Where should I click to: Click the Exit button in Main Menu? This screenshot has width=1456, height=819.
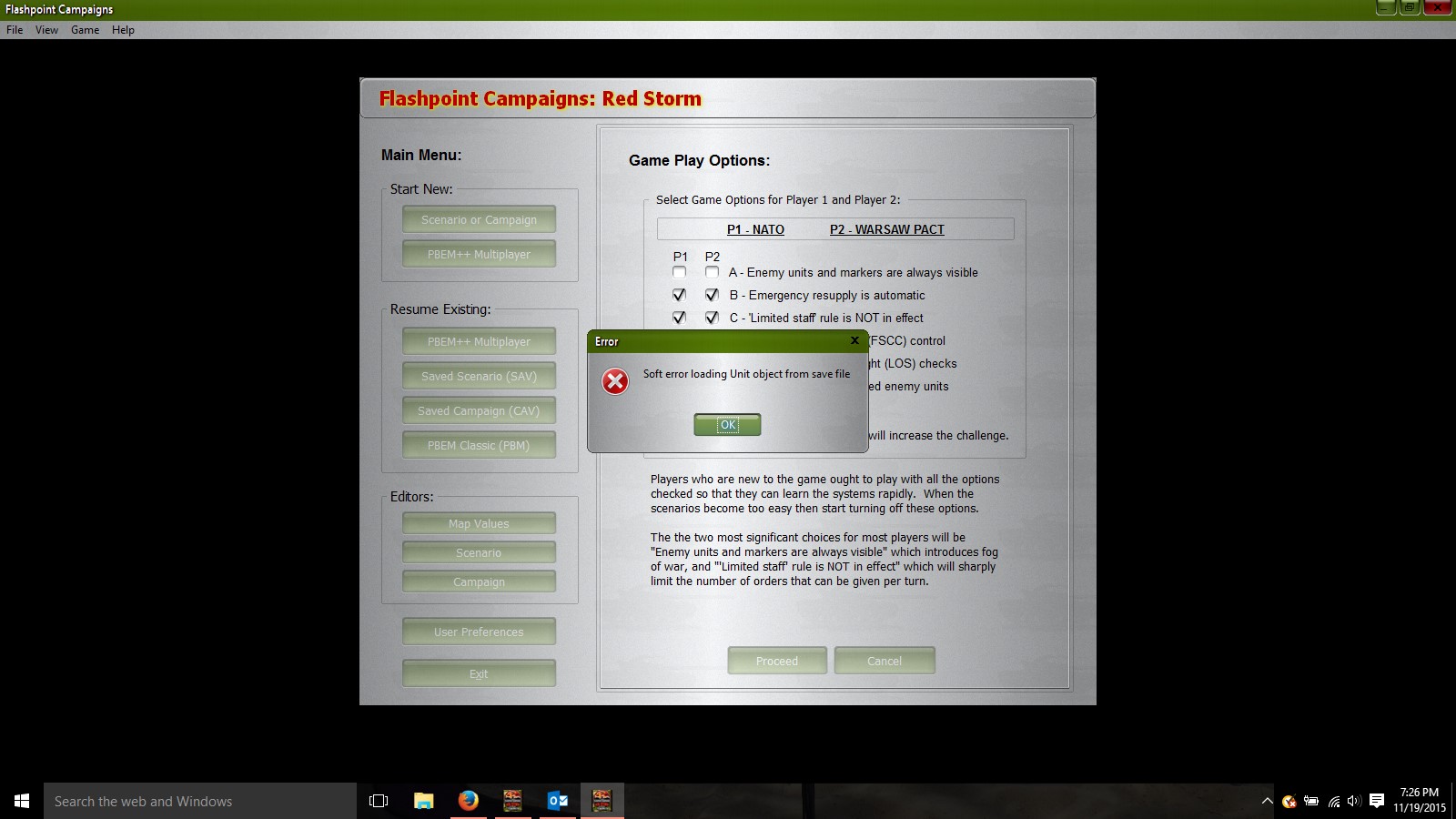click(x=479, y=673)
